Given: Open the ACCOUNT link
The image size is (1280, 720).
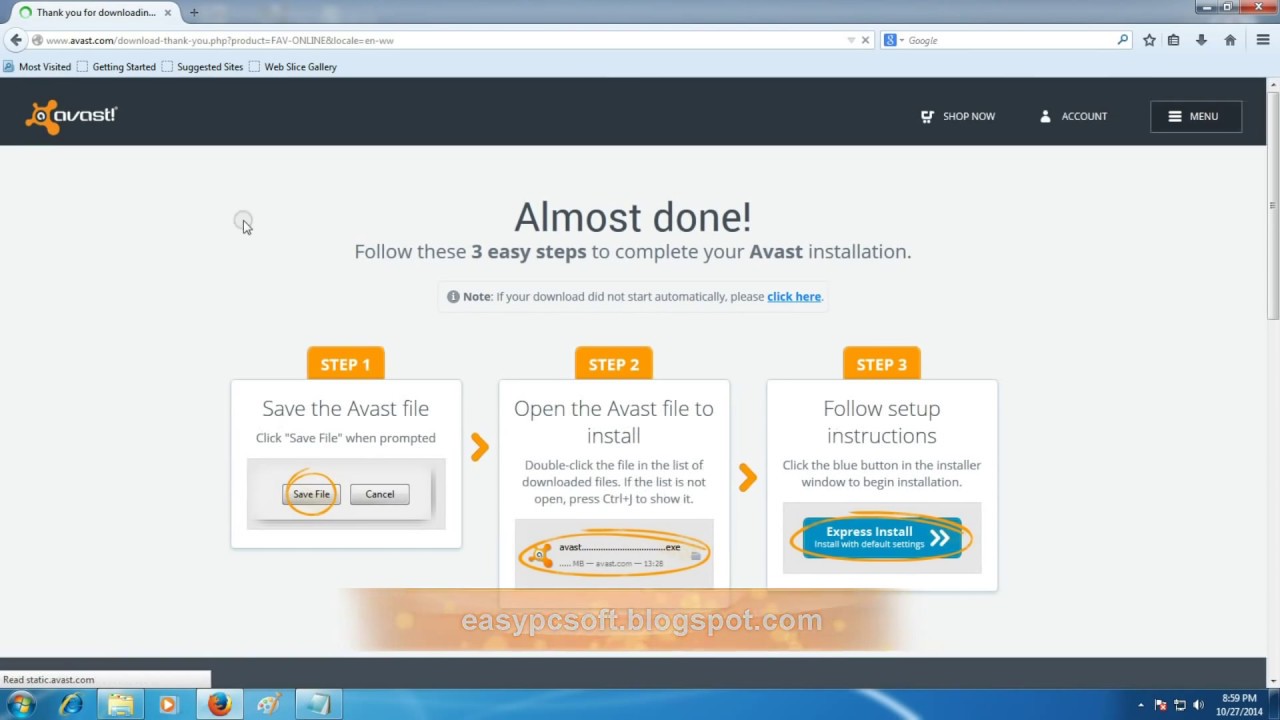Looking at the screenshot, I should 1073,116.
